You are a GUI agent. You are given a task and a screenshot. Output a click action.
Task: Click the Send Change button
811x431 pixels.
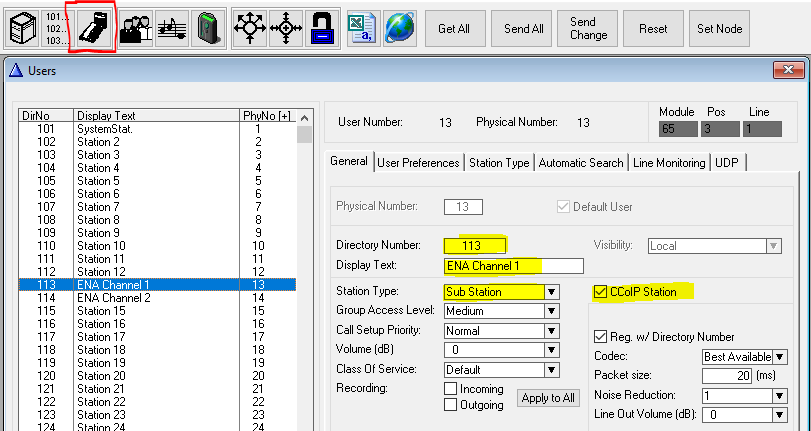588,28
